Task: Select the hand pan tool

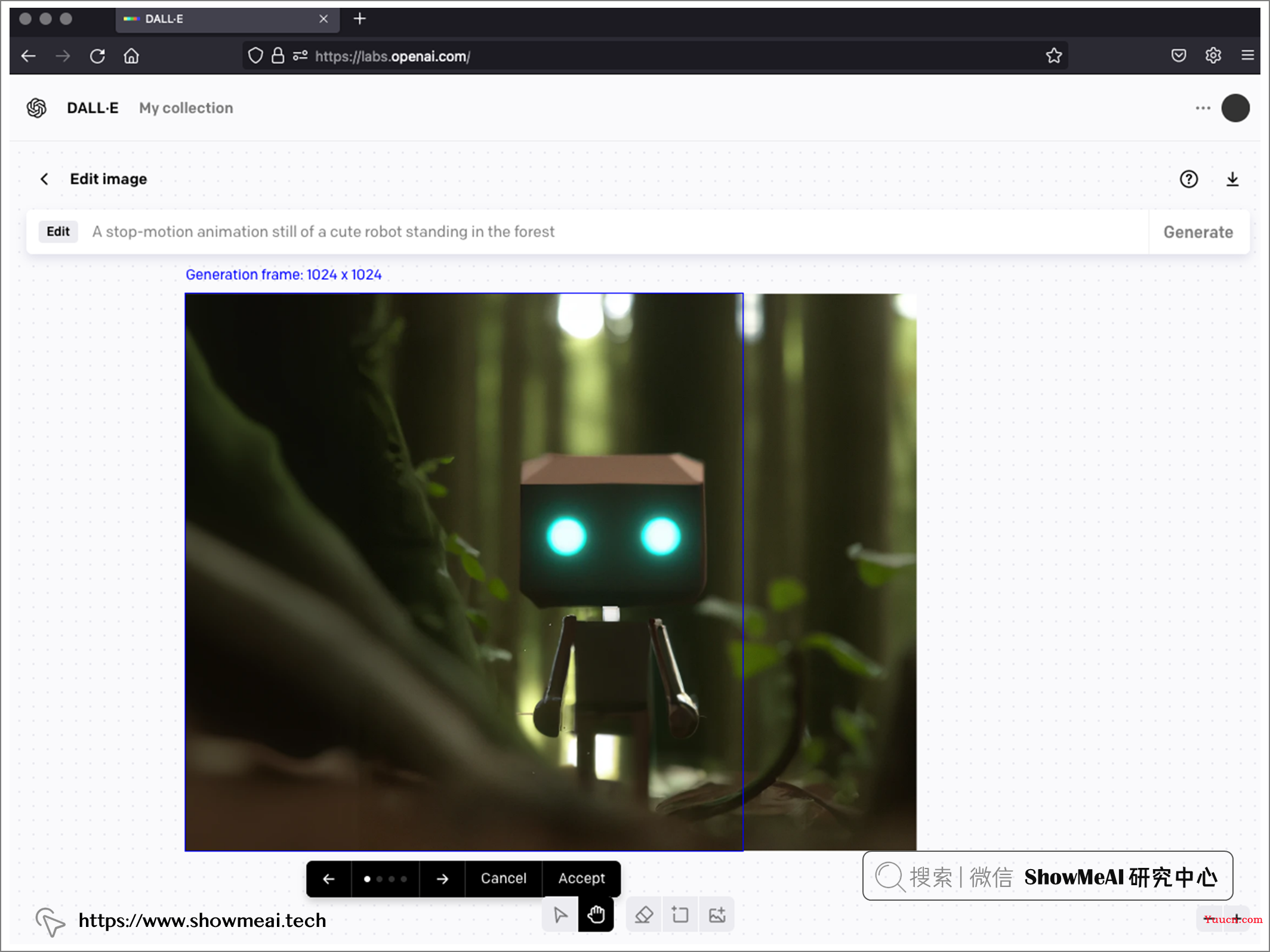Action: 596,915
